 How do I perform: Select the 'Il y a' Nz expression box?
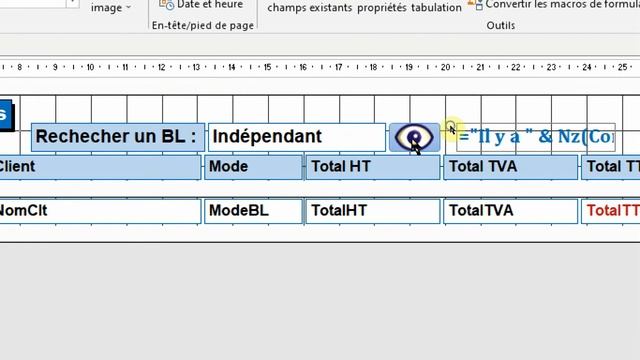(536, 137)
